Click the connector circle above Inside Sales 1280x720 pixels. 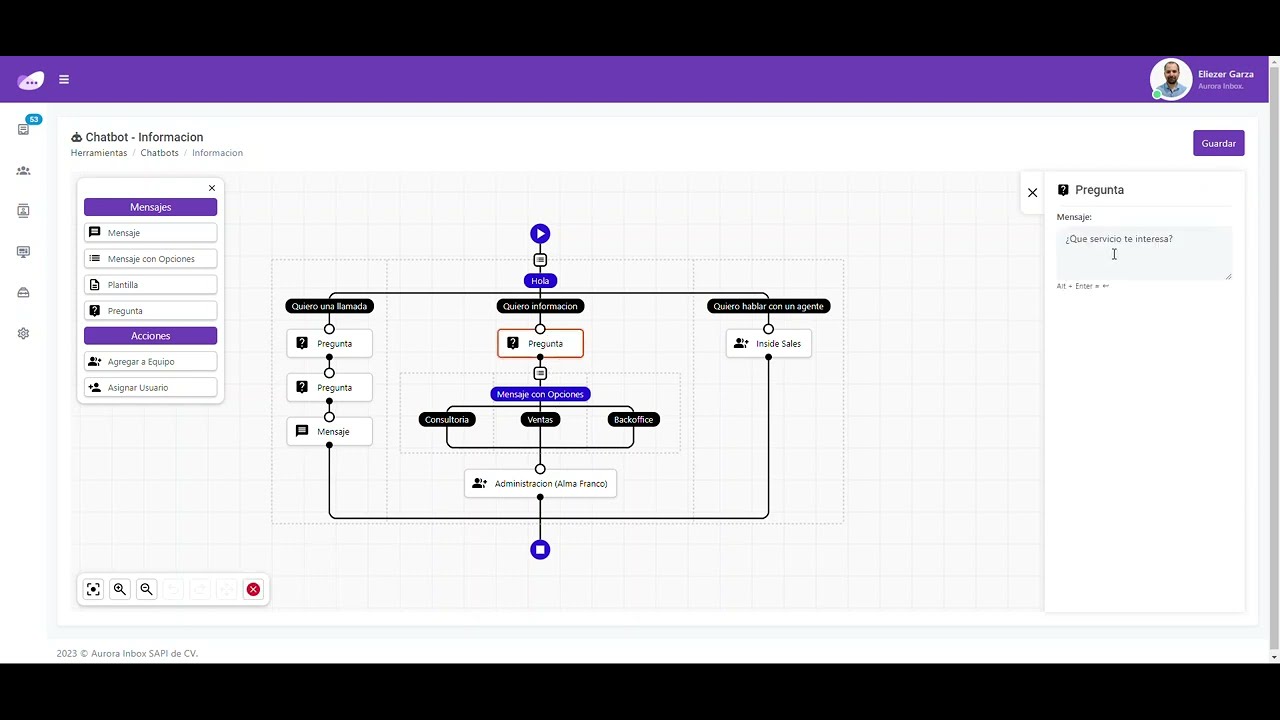point(768,329)
